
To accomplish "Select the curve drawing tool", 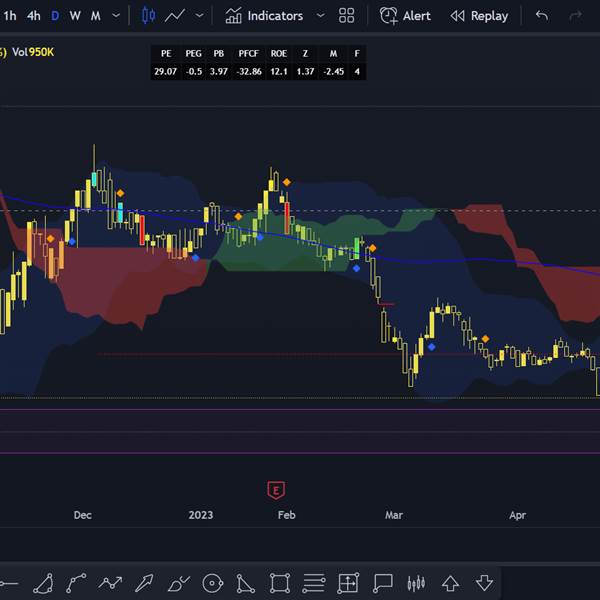I will coord(43,583).
